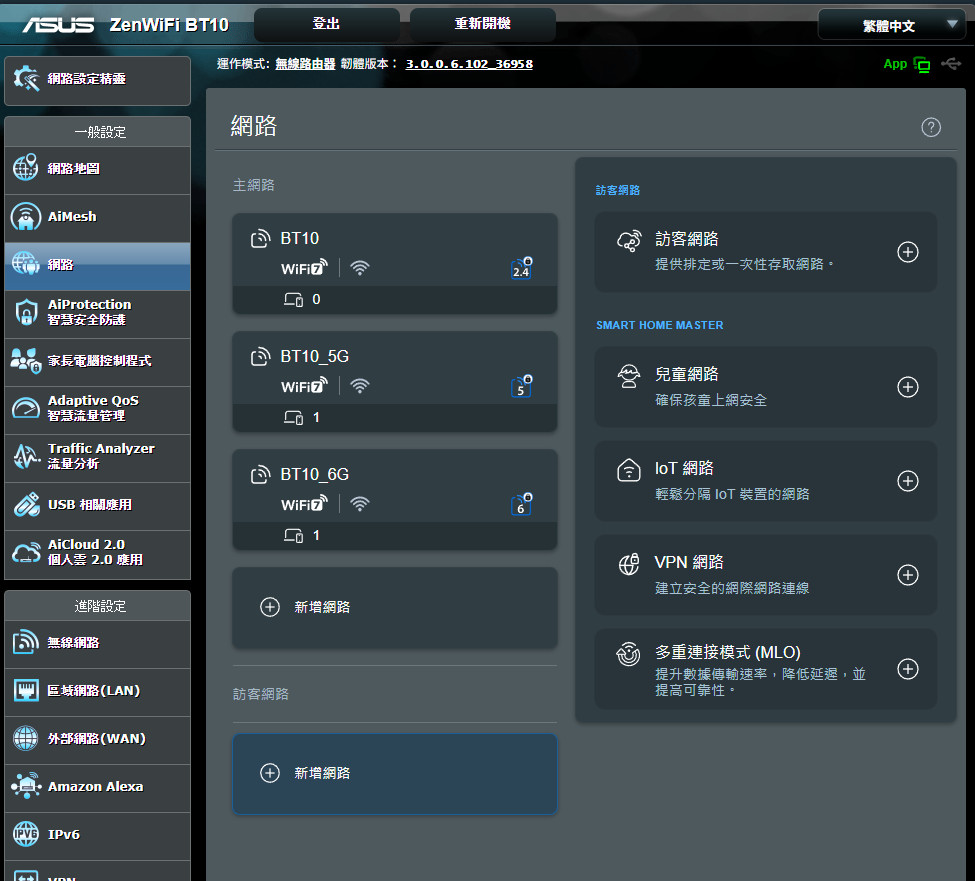Click the AiMesh house icon

tap(25, 216)
